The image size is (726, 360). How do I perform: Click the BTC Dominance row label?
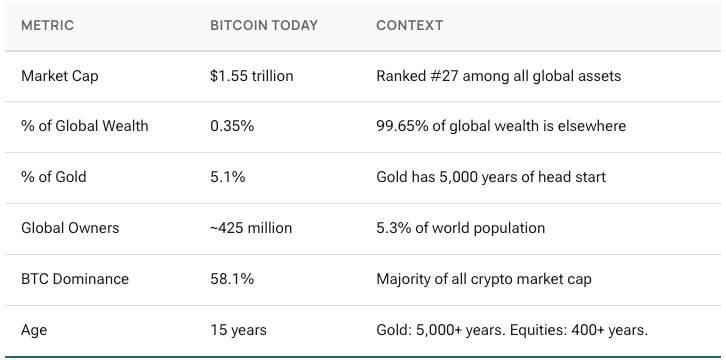(75, 279)
